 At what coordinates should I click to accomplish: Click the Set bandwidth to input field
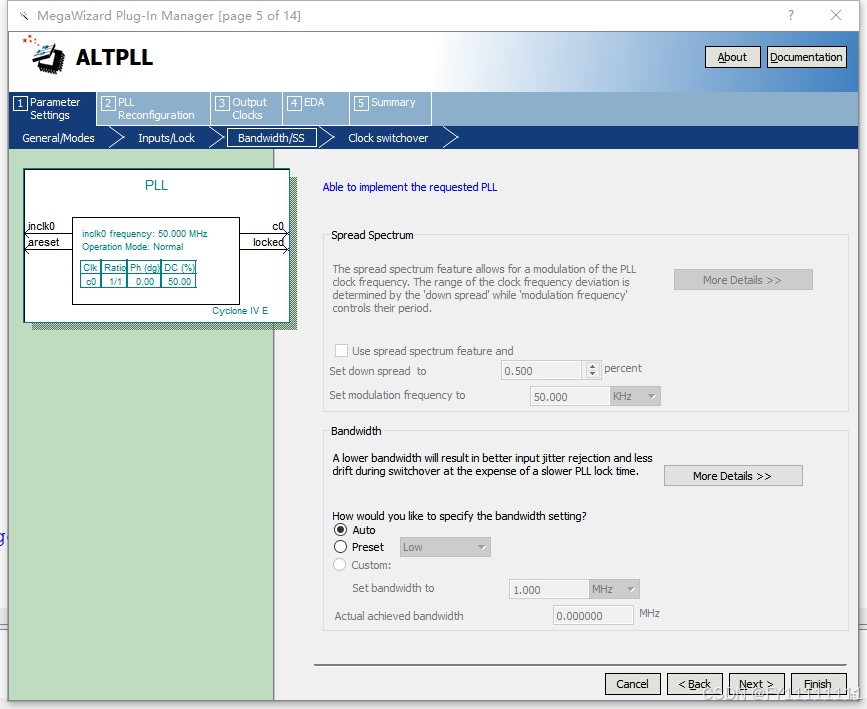[549, 589]
